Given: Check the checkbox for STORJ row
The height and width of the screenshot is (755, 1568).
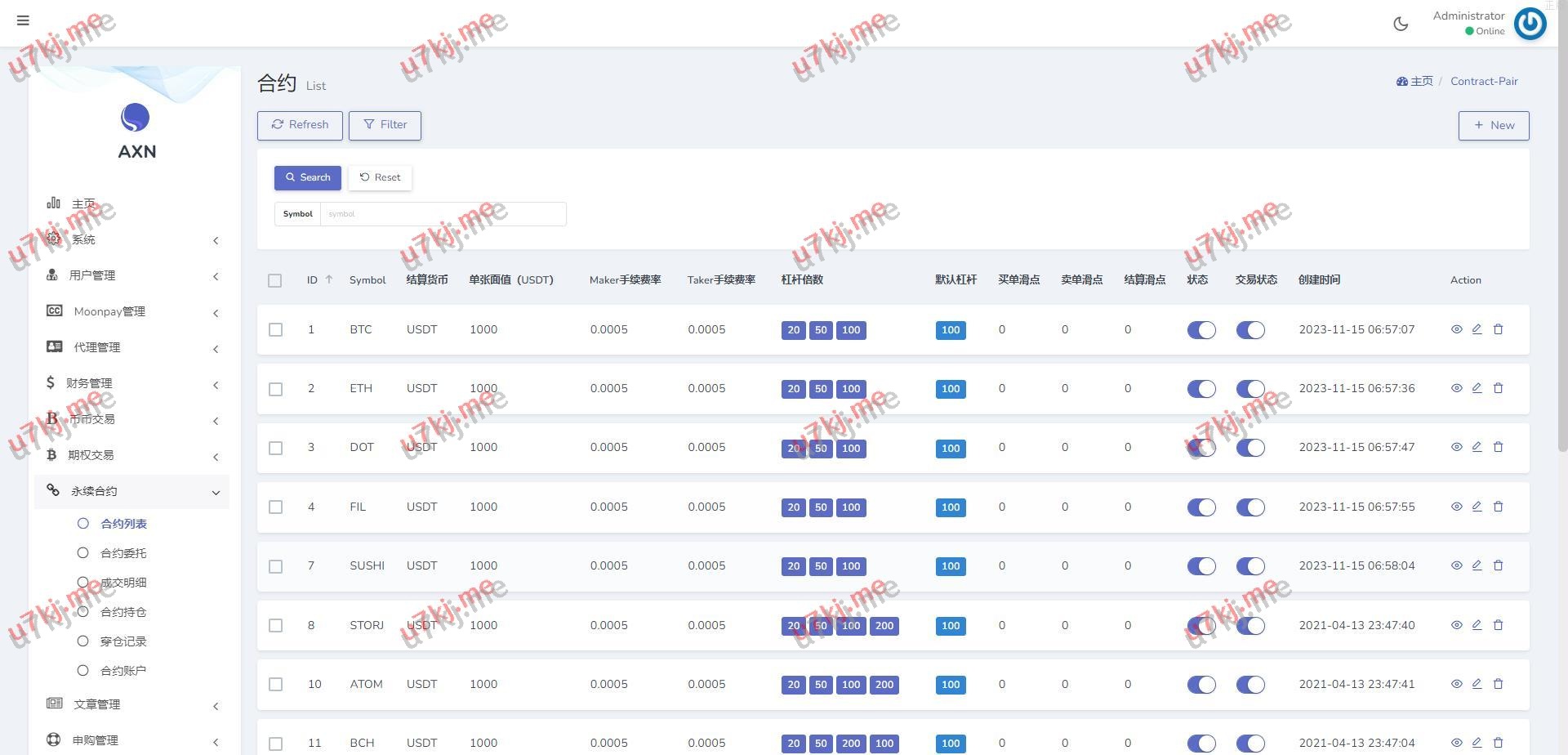Looking at the screenshot, I should pos(275,625).
